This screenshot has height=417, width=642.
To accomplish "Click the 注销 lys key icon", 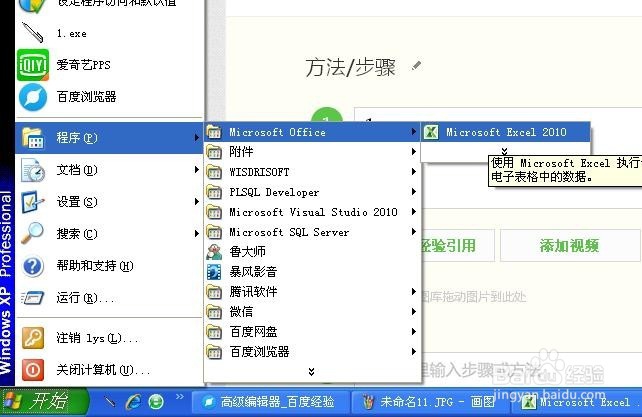I will point(33,338).
